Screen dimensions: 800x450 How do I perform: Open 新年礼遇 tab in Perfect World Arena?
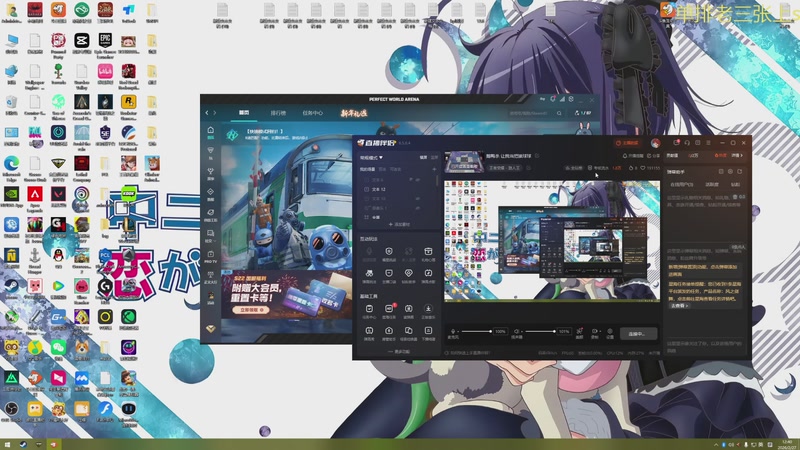pyautogui.click(x=354, y=113)
